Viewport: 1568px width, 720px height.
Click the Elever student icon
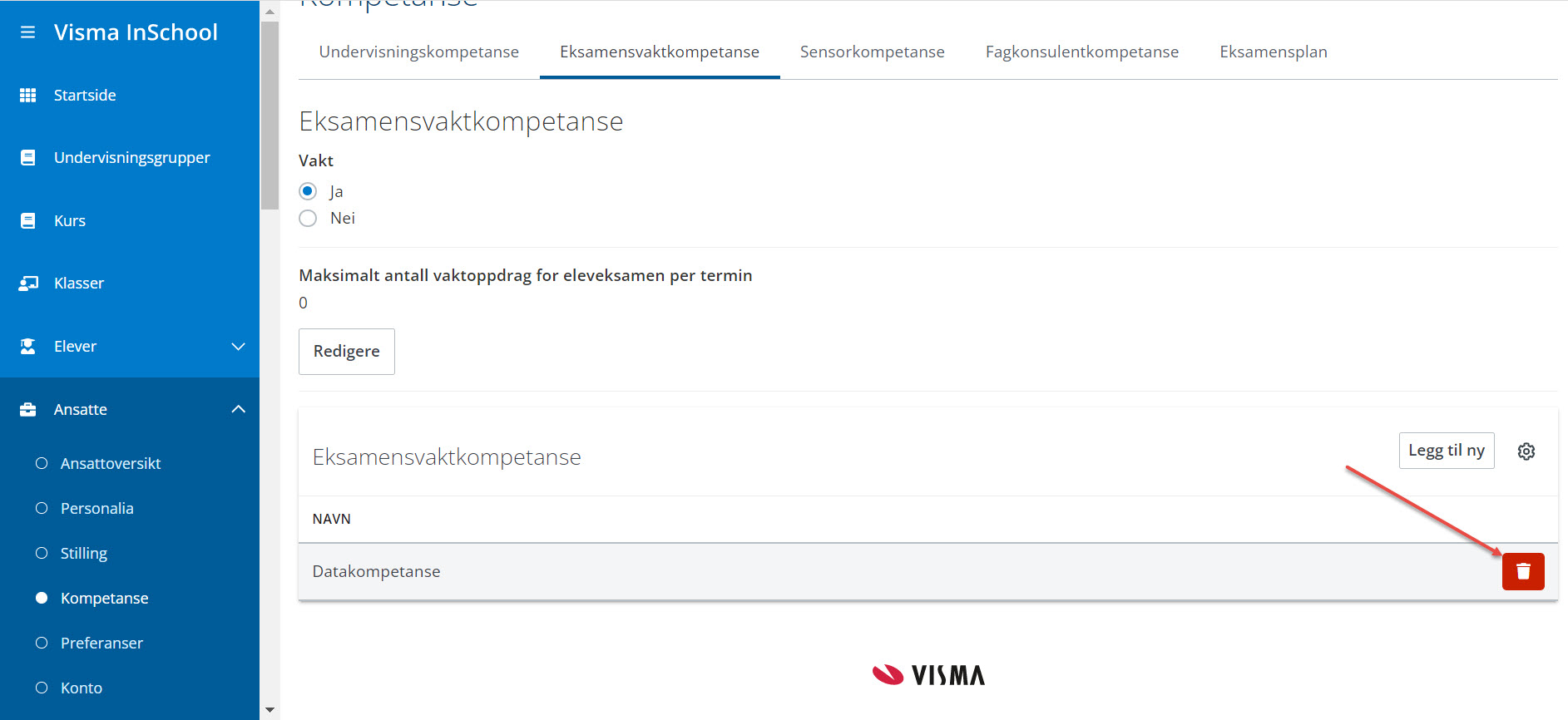click(x=27, y=346)
